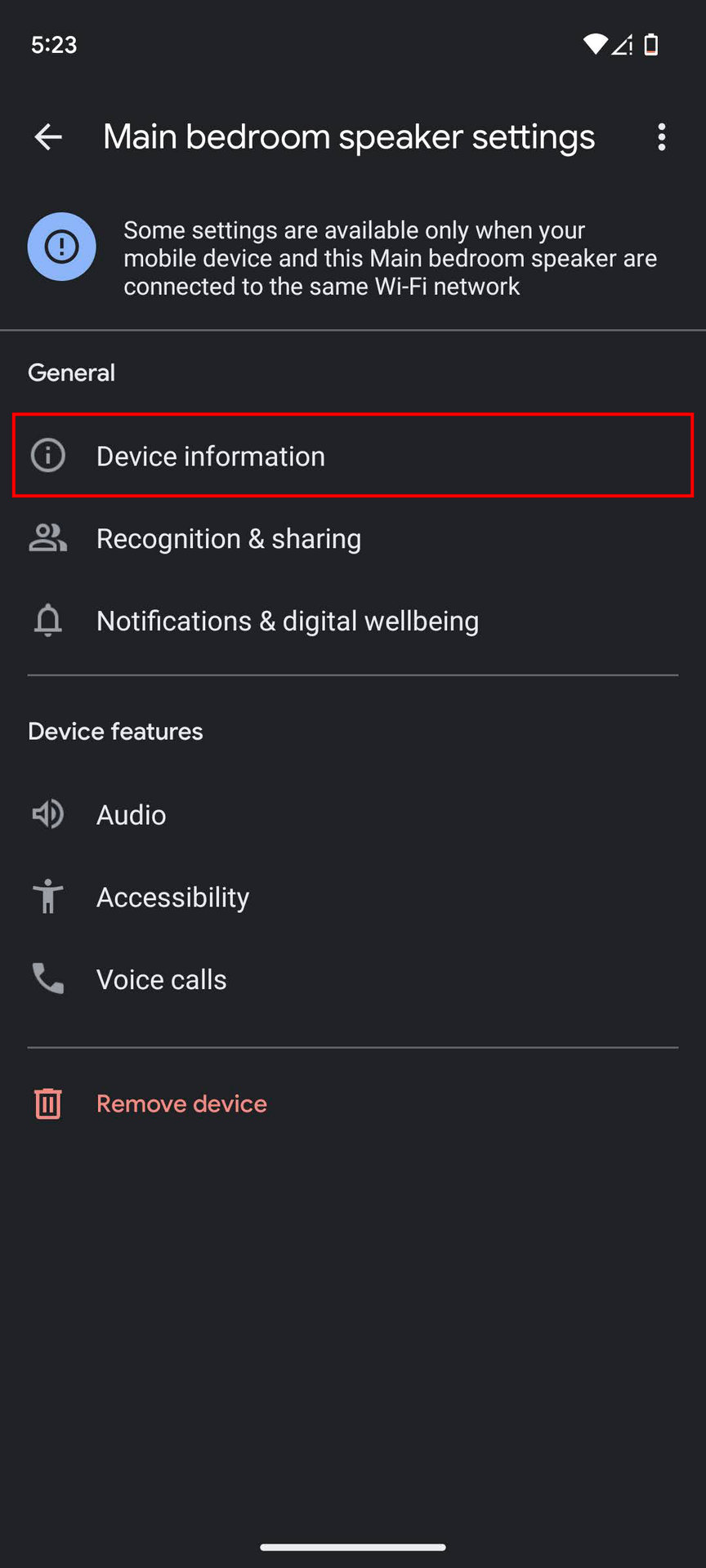
Task: Open Voice calls settings
Action: pyautogui.click(x=162, y=979)
